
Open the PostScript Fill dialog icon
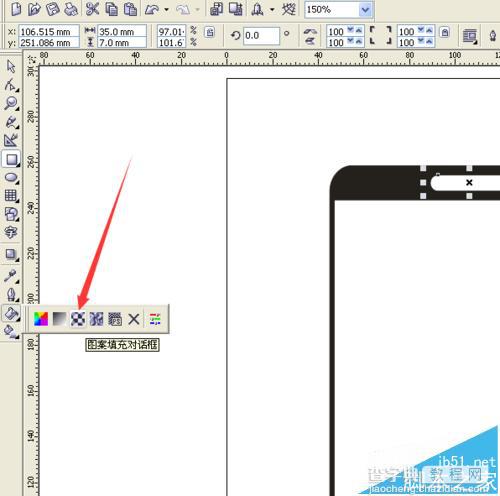pyautogui.click(x=115, y=319)
